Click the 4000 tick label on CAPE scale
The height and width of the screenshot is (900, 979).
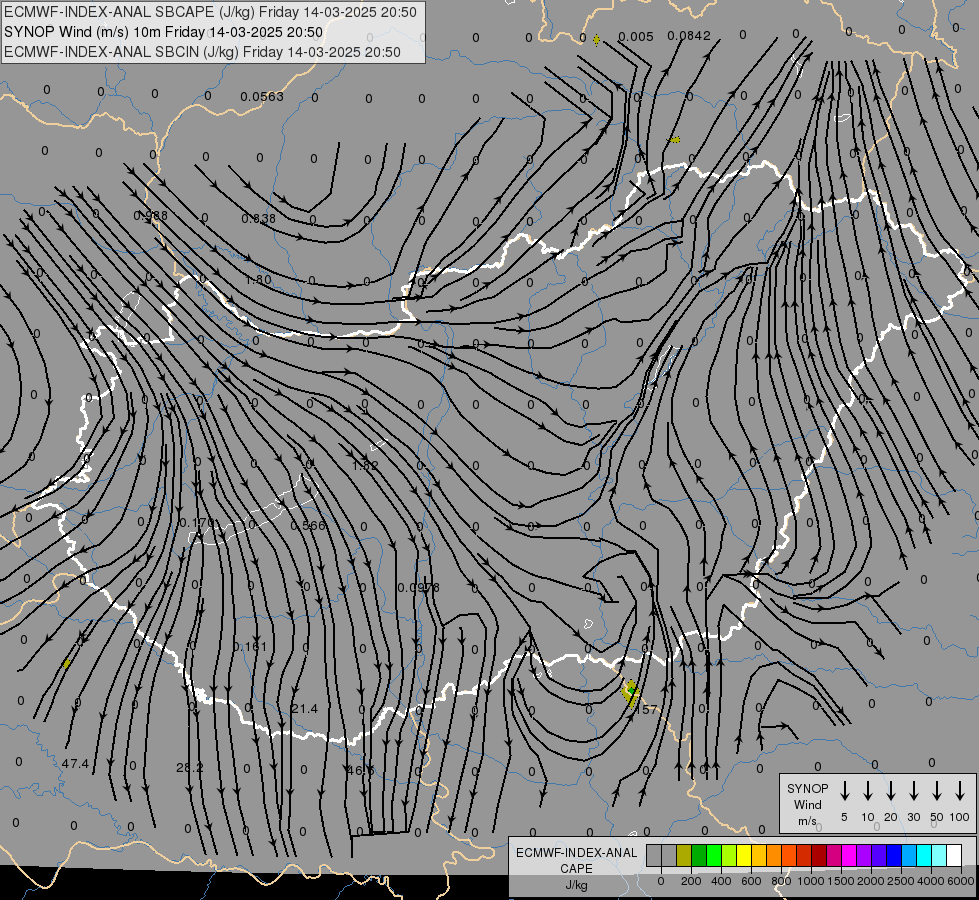[930, 881]
